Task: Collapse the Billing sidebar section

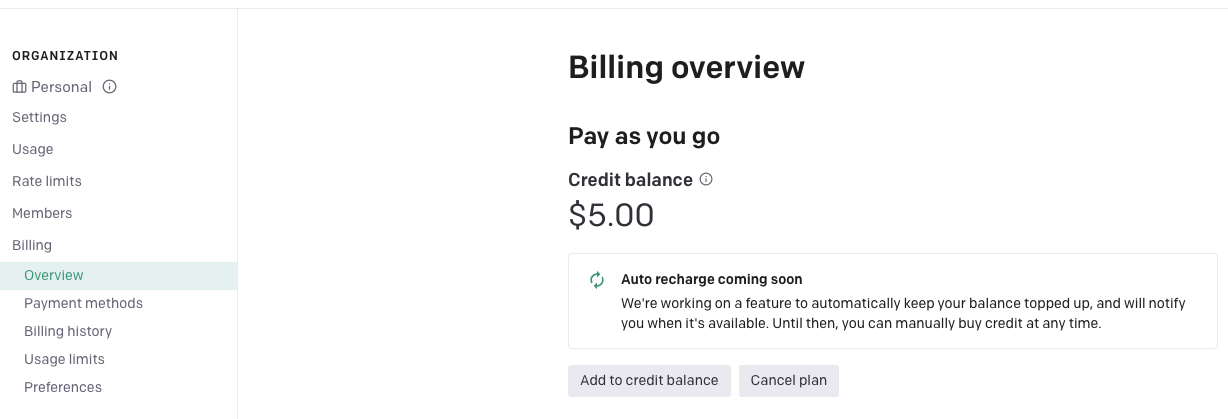Action: 32,245
